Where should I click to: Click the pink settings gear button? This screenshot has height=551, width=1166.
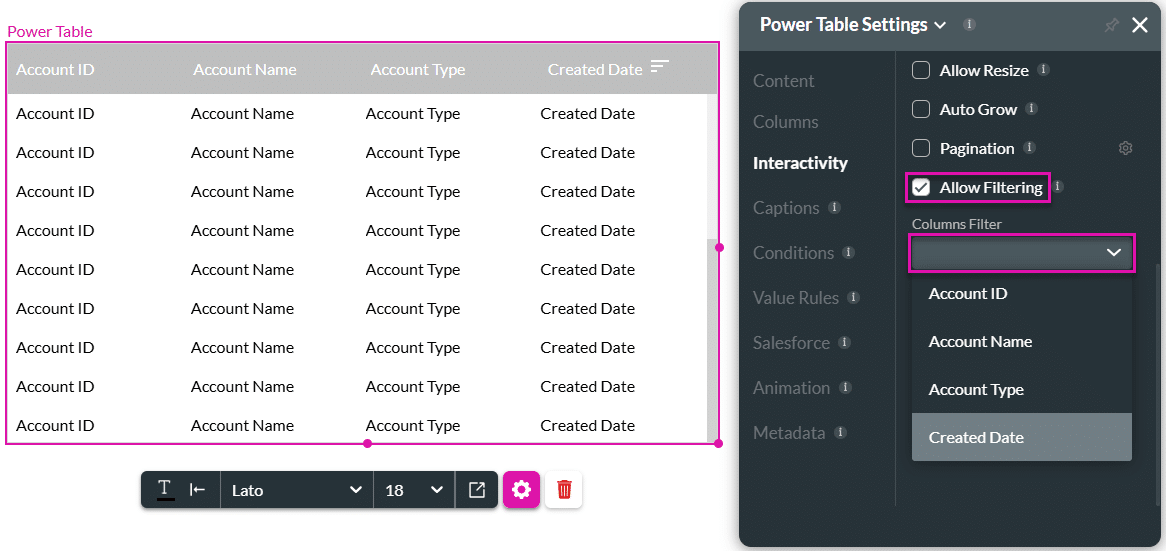click(x=521, y=490)
